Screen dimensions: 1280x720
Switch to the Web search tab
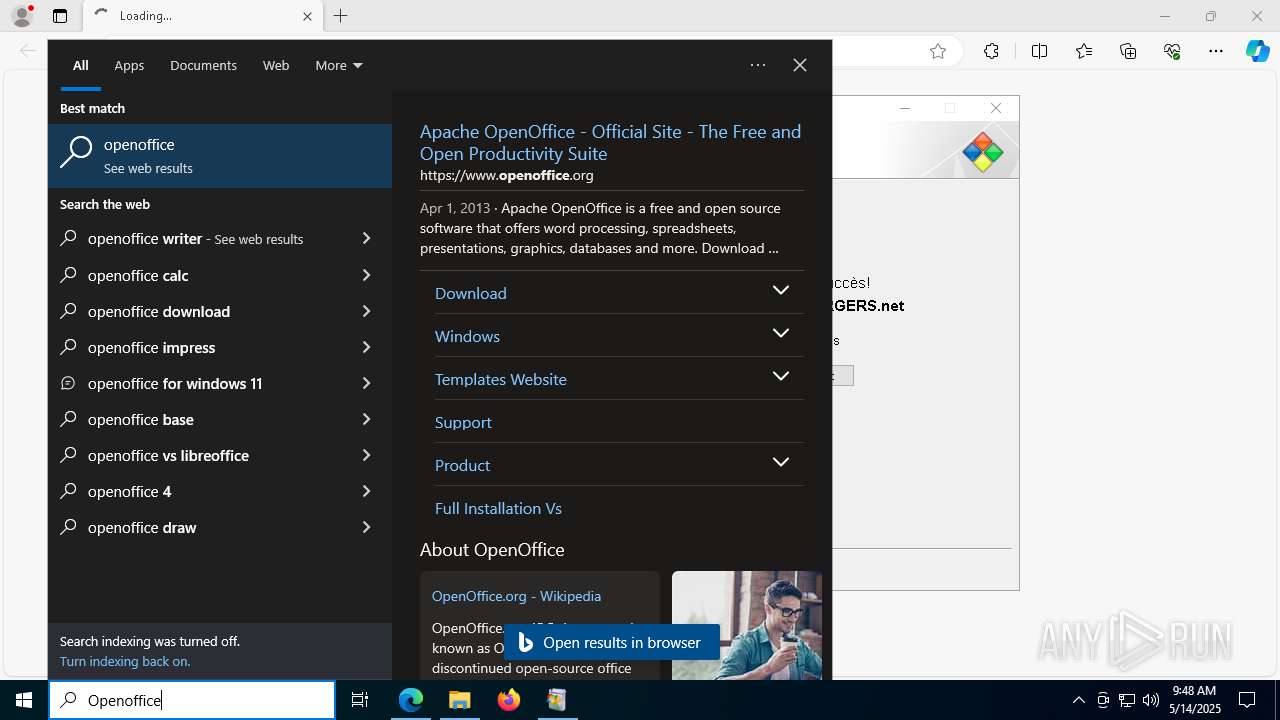[276, 65]
